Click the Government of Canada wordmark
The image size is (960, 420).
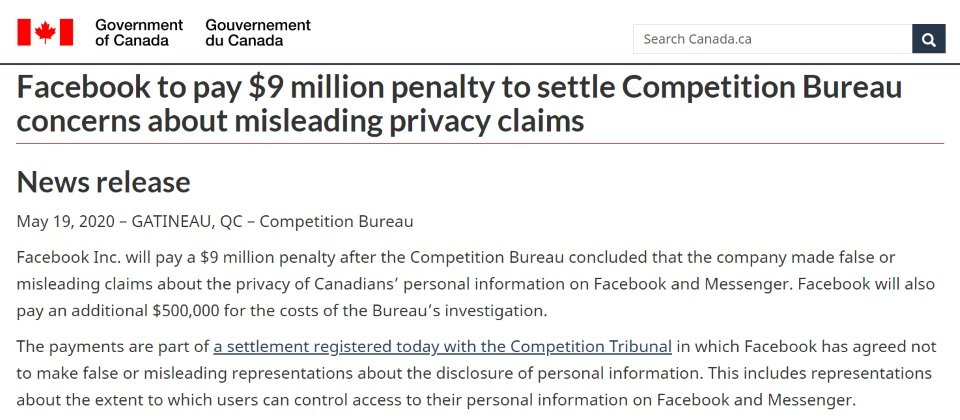[139, 32]
